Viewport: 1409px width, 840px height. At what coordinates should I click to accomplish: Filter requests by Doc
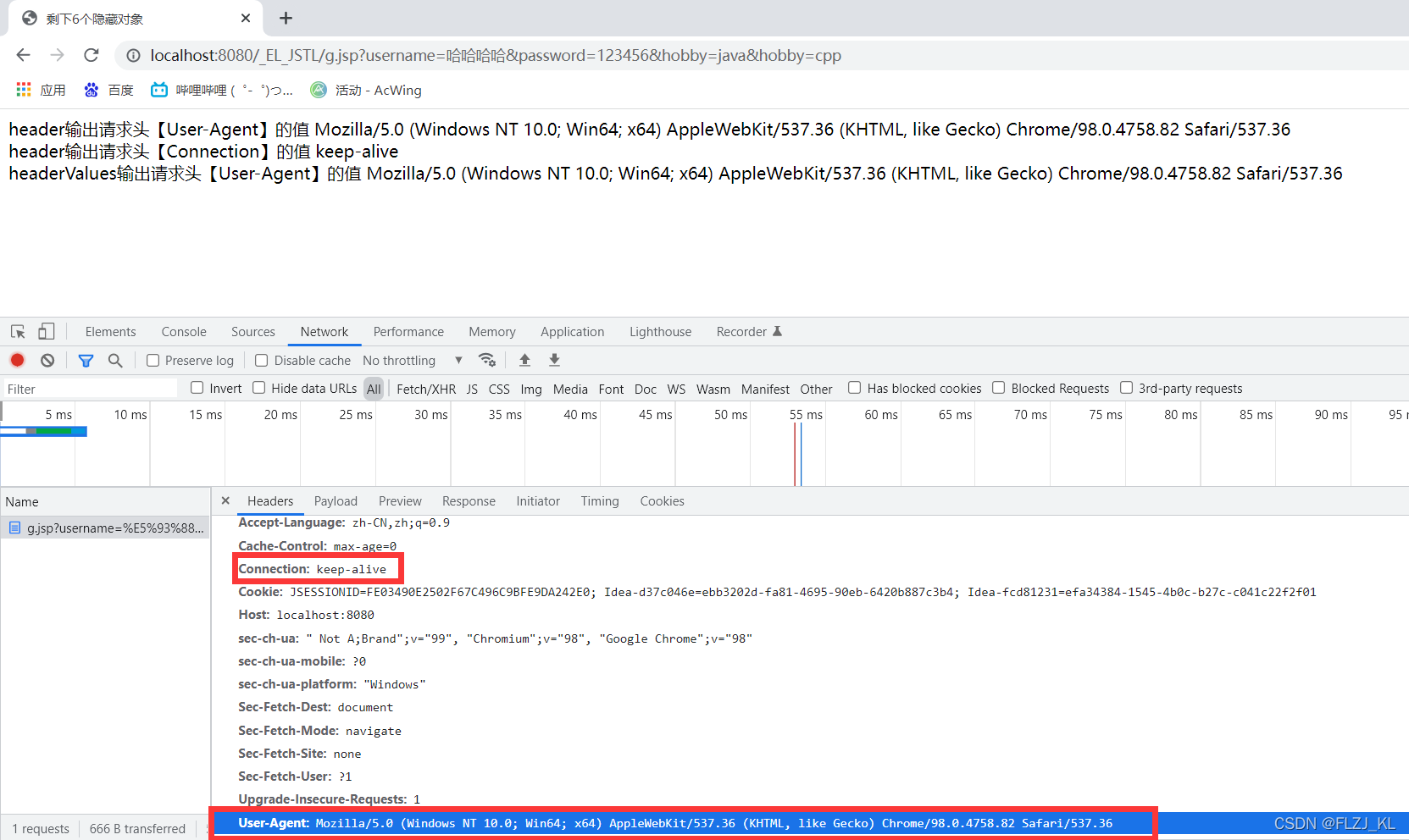(646, 389)
